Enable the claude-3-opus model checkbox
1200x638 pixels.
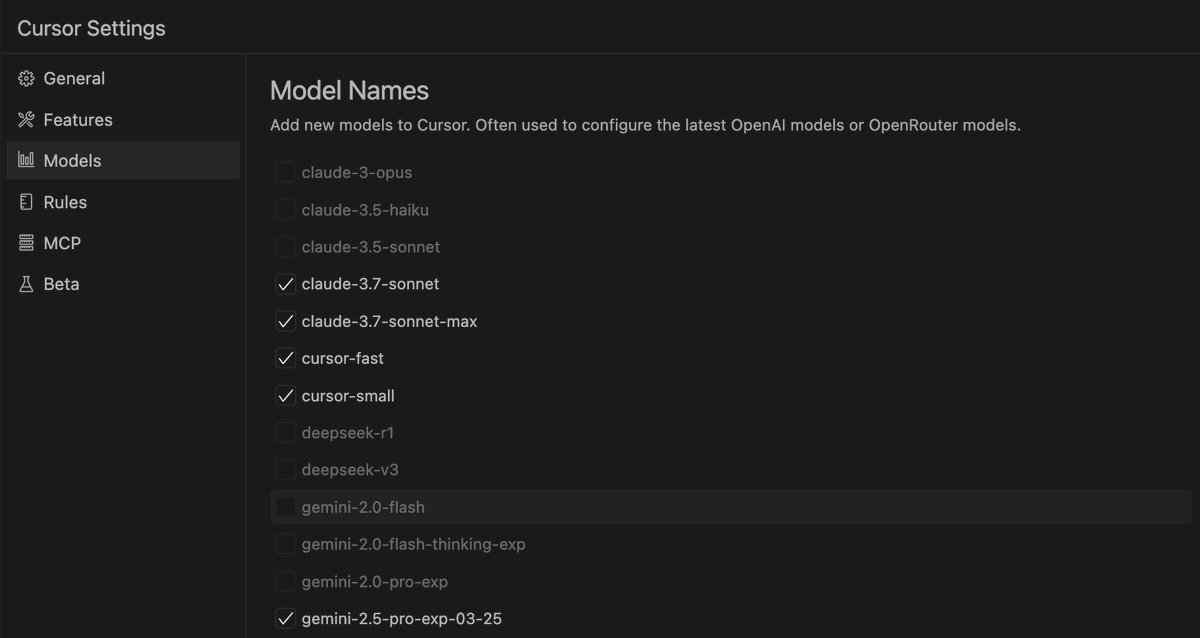pyautogui.click(x=285, y=173)
